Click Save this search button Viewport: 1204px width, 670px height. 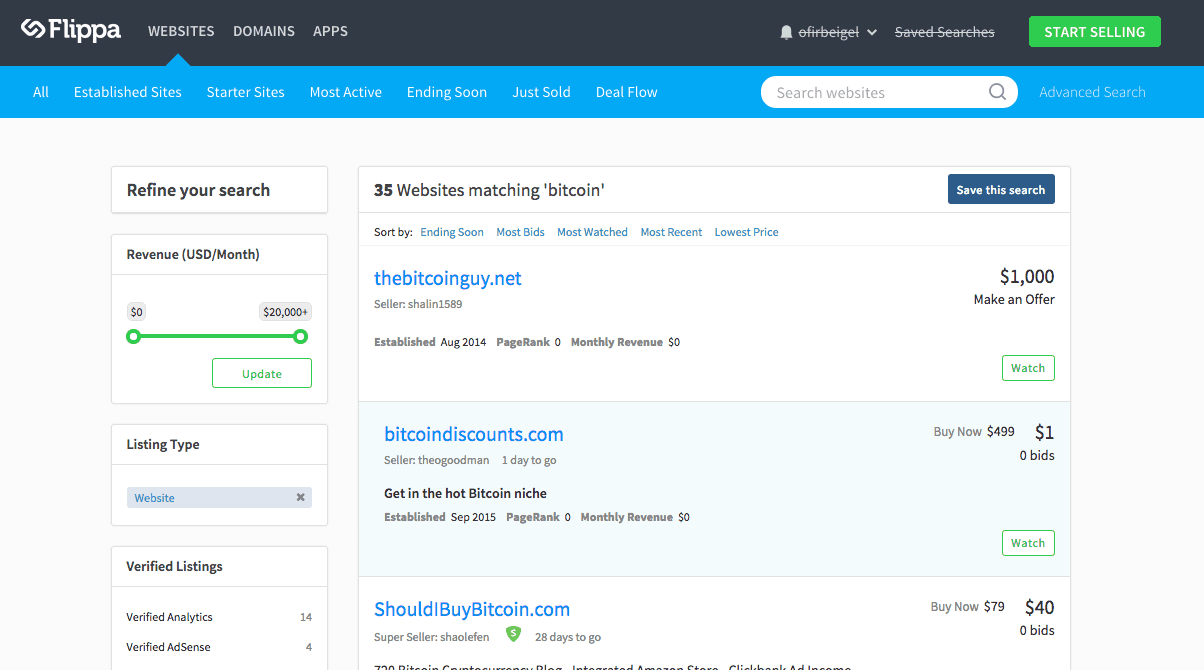(1001, 189)
